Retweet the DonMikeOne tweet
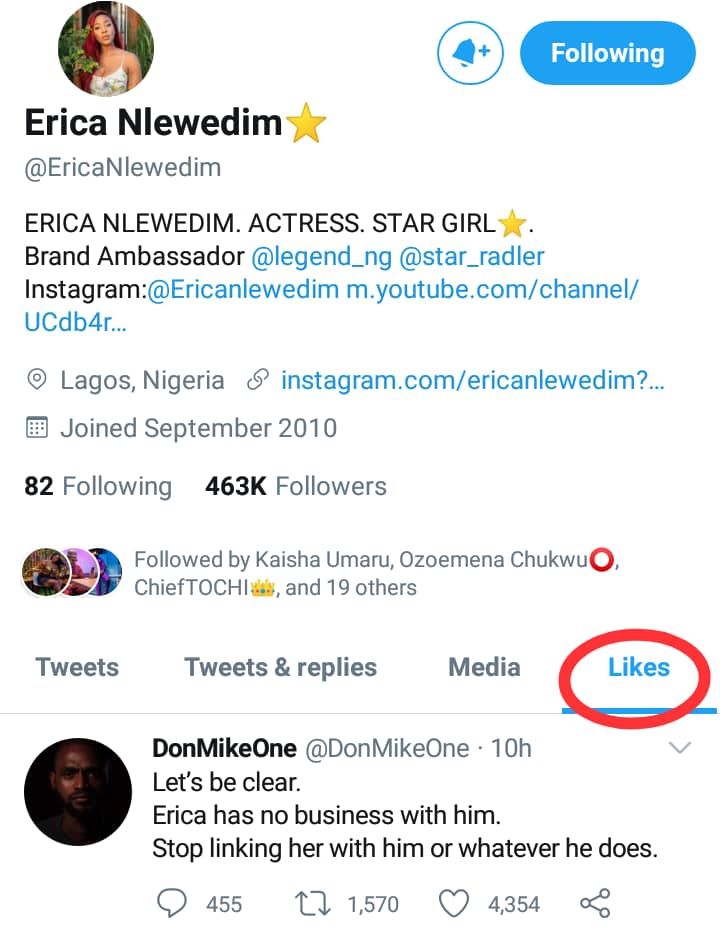Viewport: 720px width, 929px height. [314, 903]
